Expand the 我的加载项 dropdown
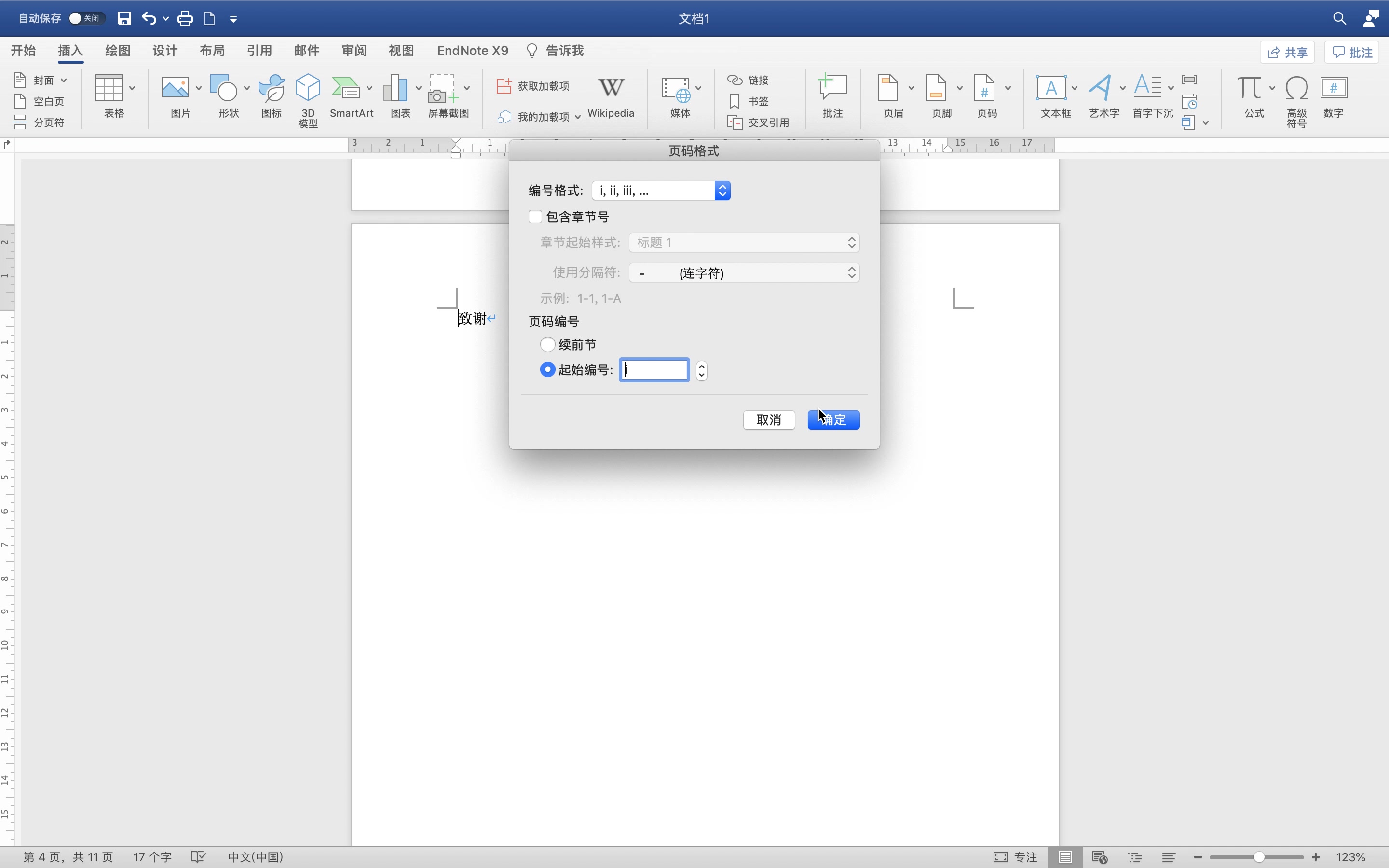The height and width of the screenshot is (868, 1389). pyautogui.click(x=577, y=117)
